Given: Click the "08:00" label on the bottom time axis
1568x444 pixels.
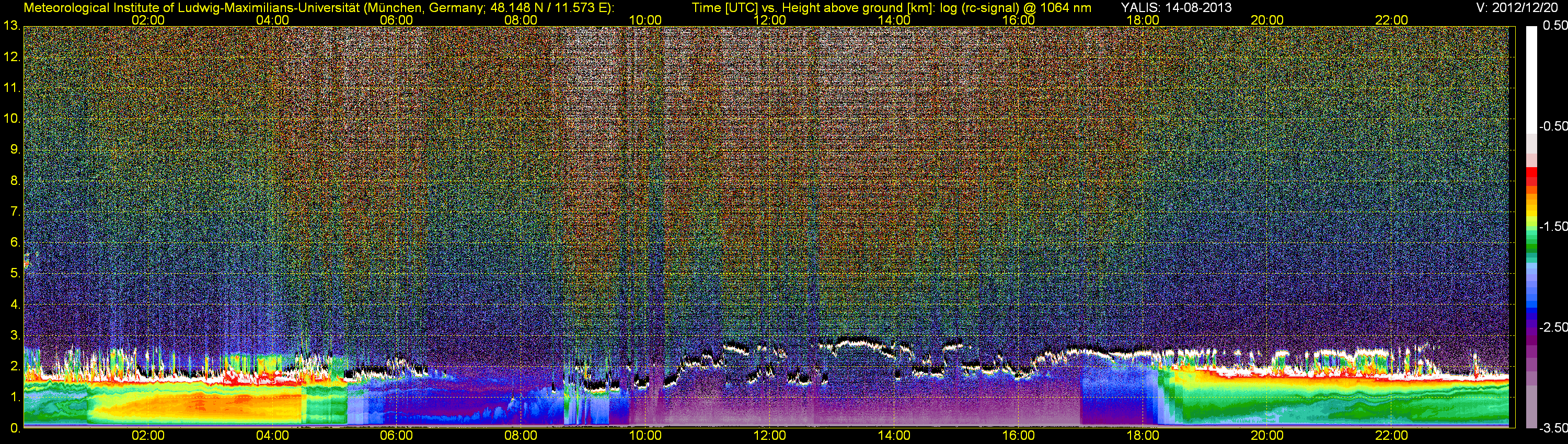Looking at the screenshot, I should (x=521, y=436).
